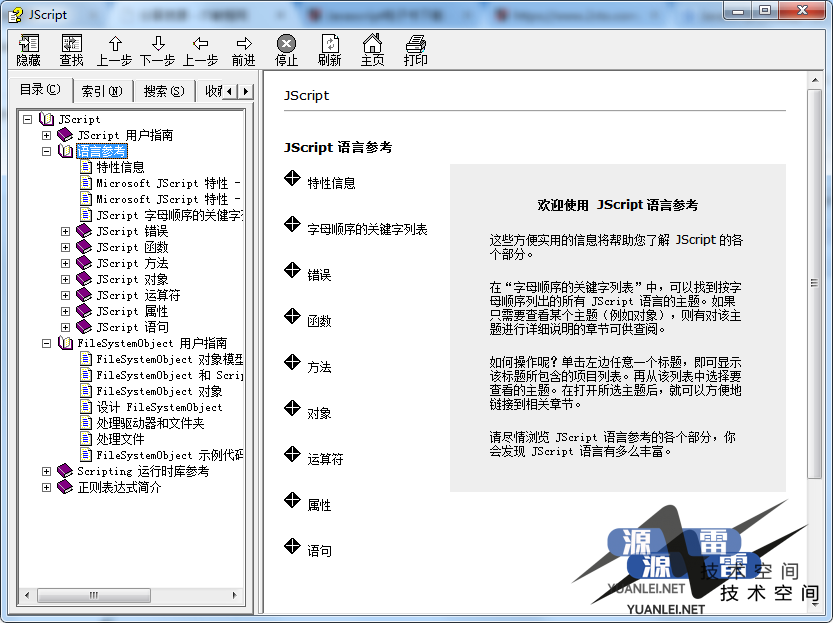Click the content pane vertical scrollbar thumb
This screenshot has width=833, height=623.
click(814, 283)
